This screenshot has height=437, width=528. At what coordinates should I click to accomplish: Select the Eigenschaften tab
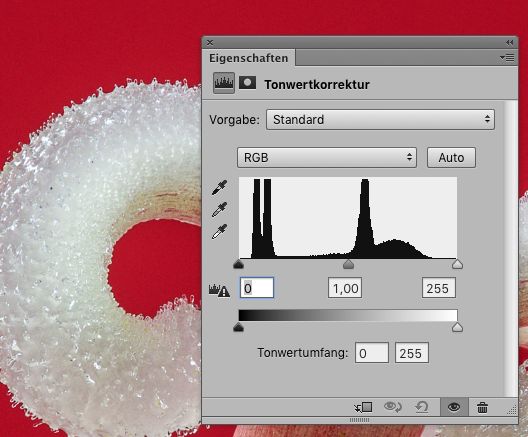(x=249, y=58)
